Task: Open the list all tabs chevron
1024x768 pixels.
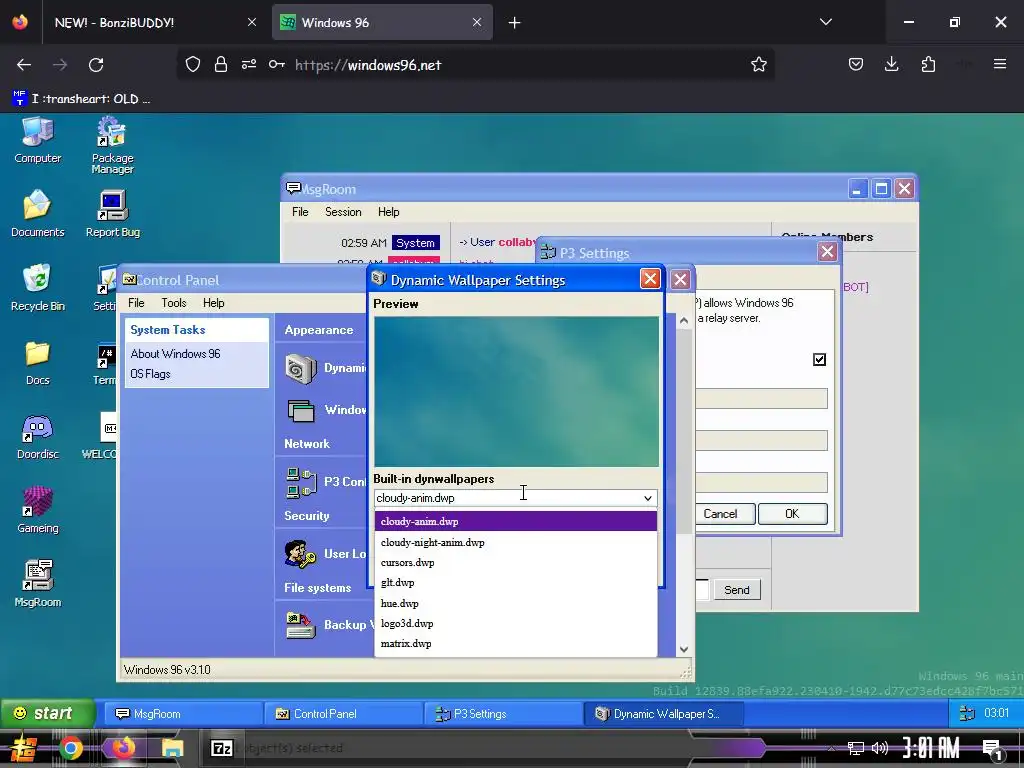Action: coord(825,22)
